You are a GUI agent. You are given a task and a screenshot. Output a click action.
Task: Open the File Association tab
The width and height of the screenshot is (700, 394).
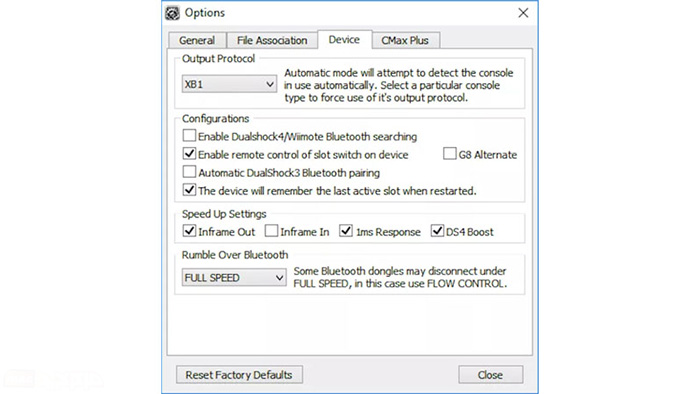(x=272, y=40)
